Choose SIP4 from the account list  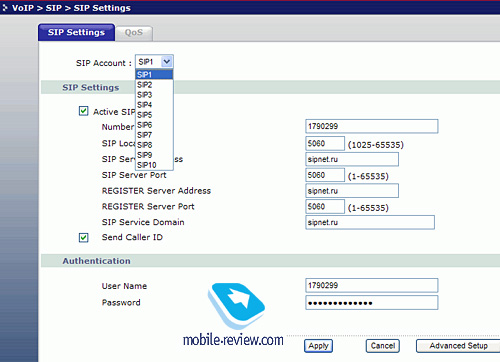(x=154, y=105)
